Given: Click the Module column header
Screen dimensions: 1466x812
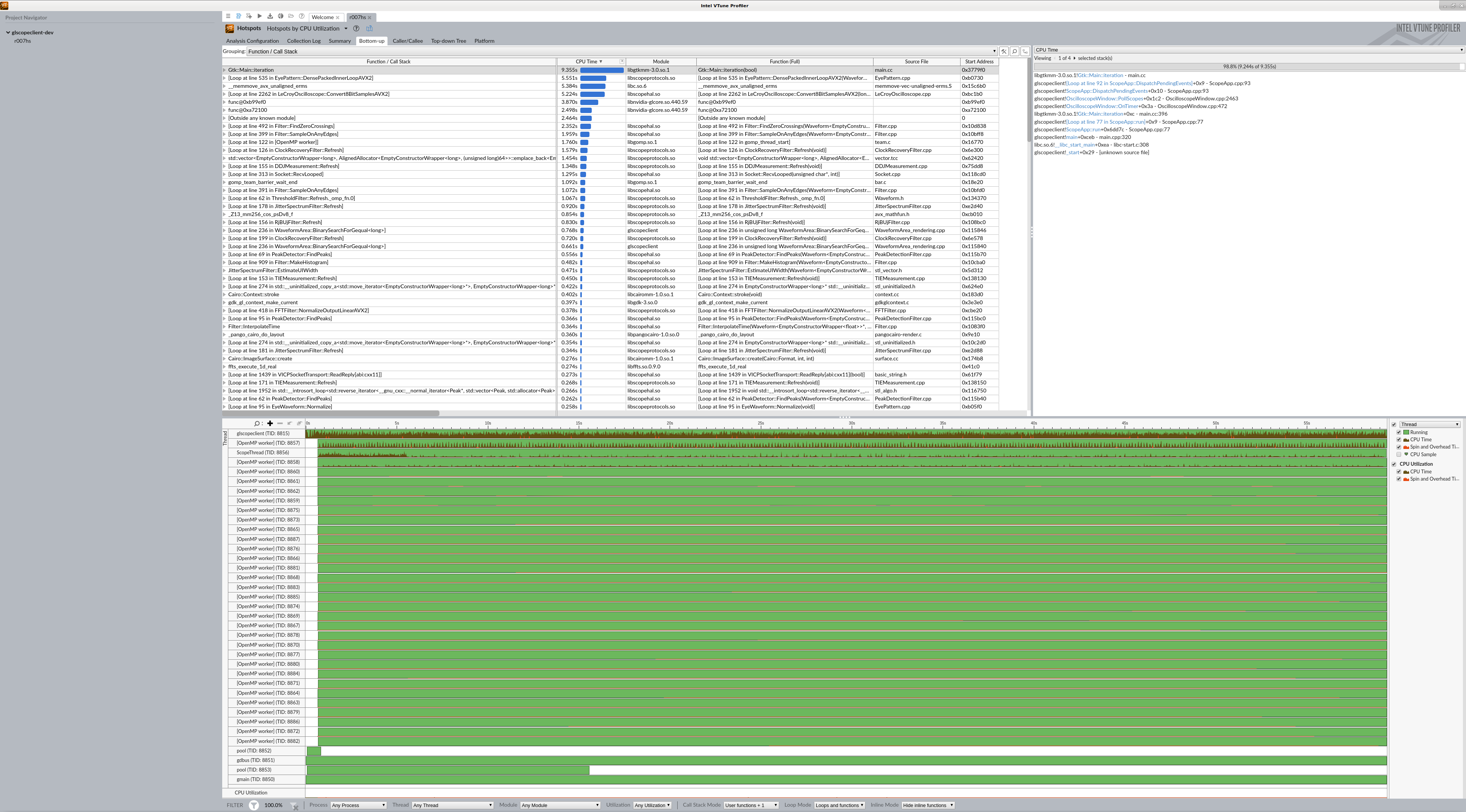Looking at the screenshot, I should coord(661,61).
